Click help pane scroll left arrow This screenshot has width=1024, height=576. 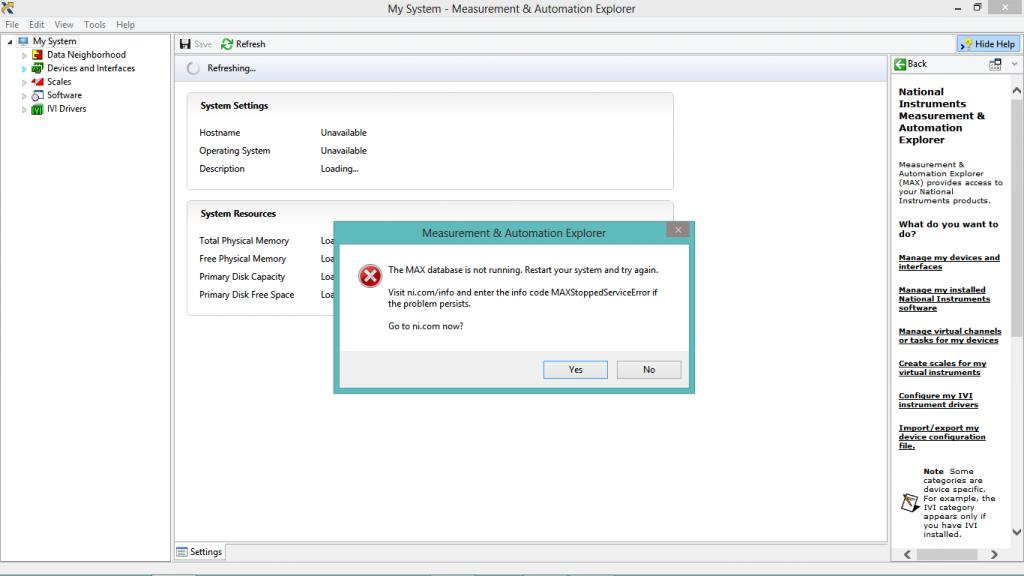coord(907,554)
